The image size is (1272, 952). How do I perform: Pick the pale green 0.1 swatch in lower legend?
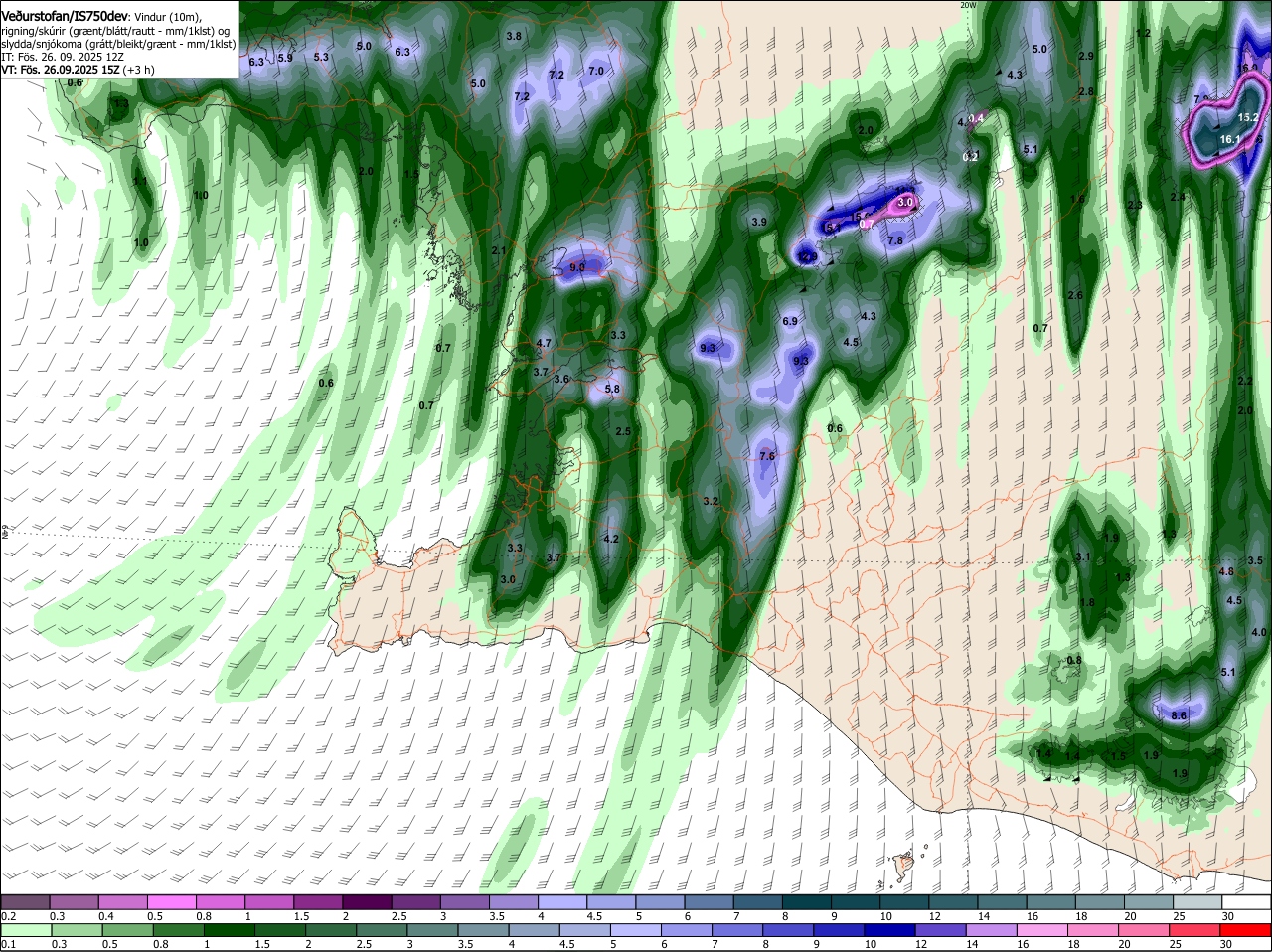pyautogui.click(x=24, y=929)
